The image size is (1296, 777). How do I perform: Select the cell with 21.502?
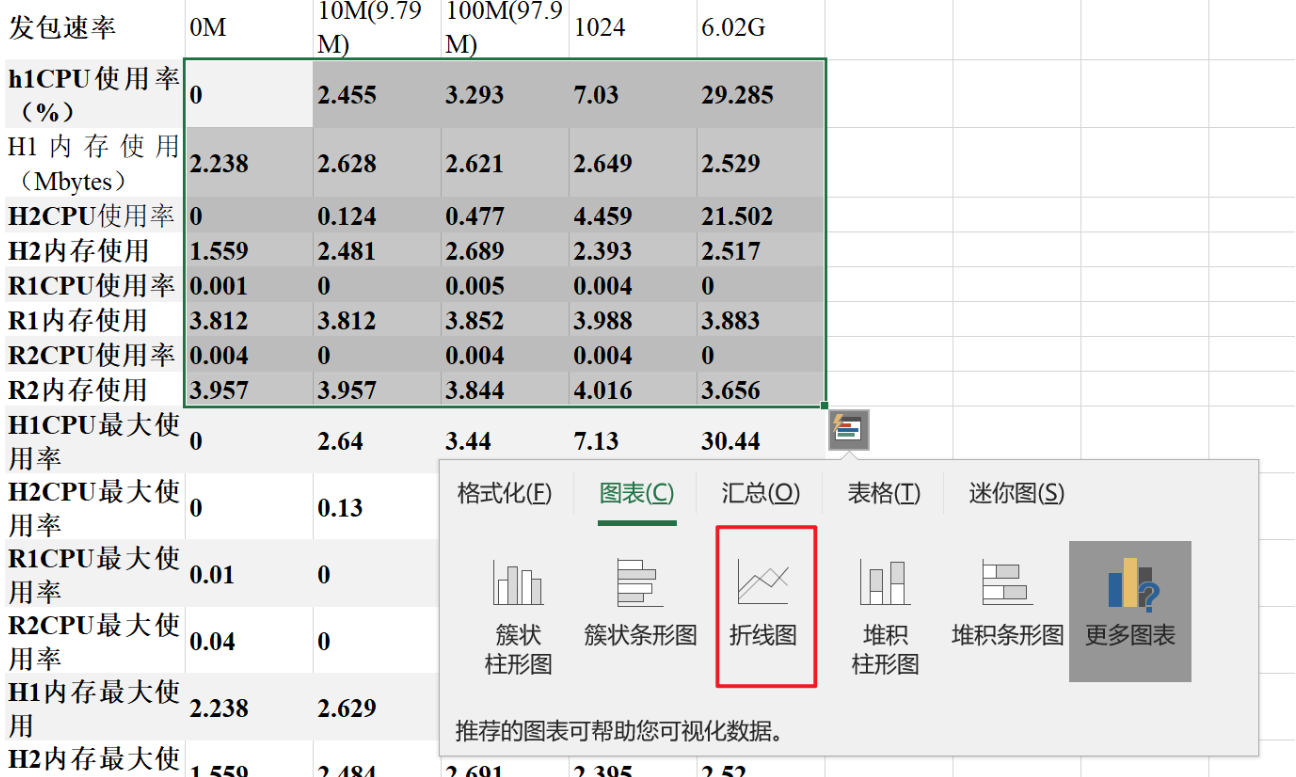coord(760,216)
